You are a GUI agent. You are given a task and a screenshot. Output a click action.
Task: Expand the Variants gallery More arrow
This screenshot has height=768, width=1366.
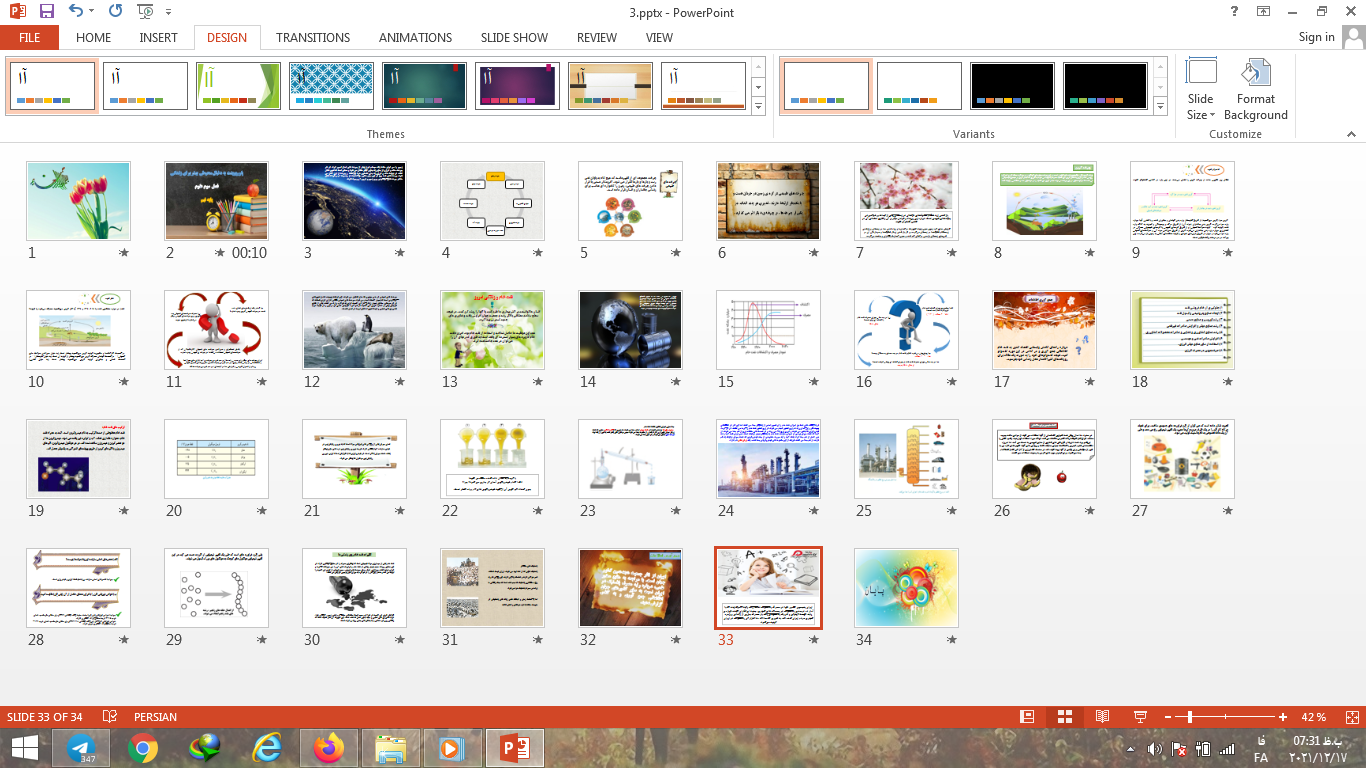pyautogui.click(x=1160, y=106)
